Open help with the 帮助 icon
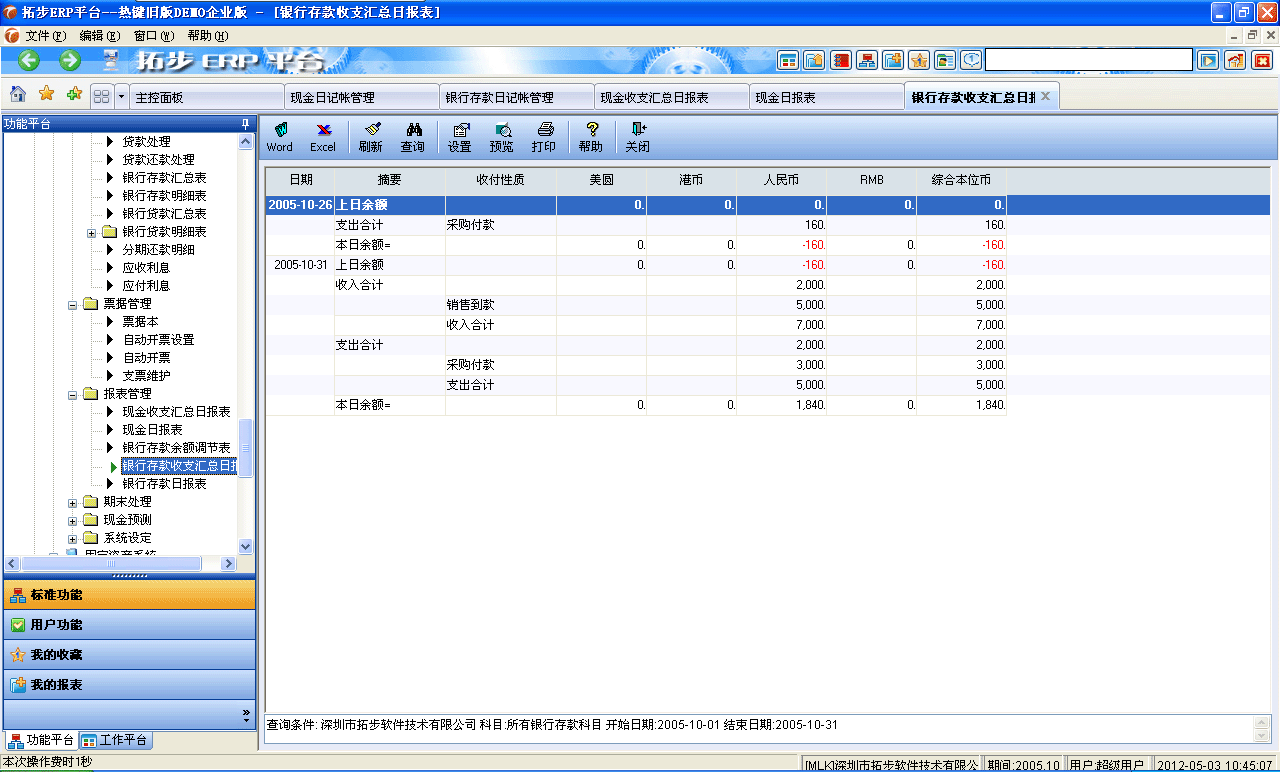 click(x=590, y=135)
